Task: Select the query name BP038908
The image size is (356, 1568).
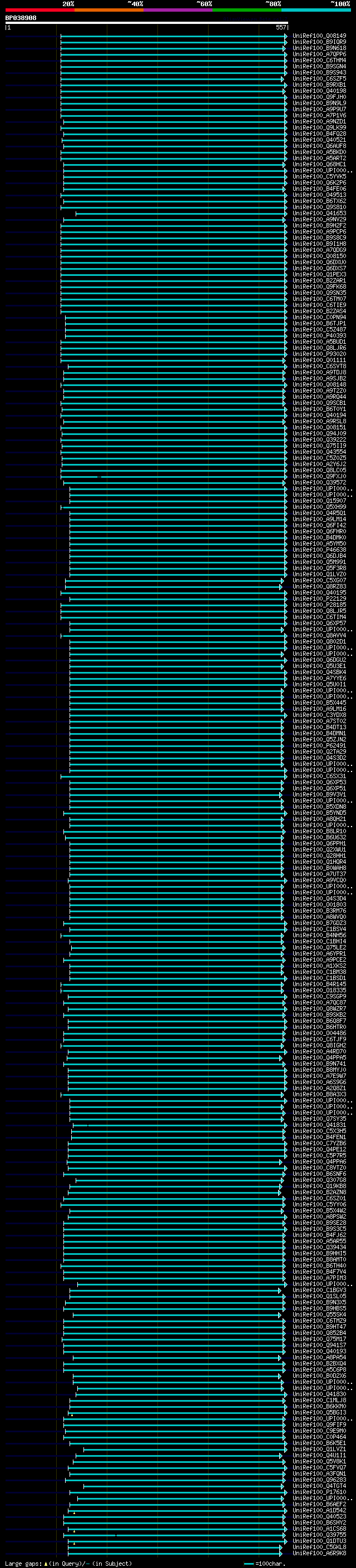Action: pos(21,18)
